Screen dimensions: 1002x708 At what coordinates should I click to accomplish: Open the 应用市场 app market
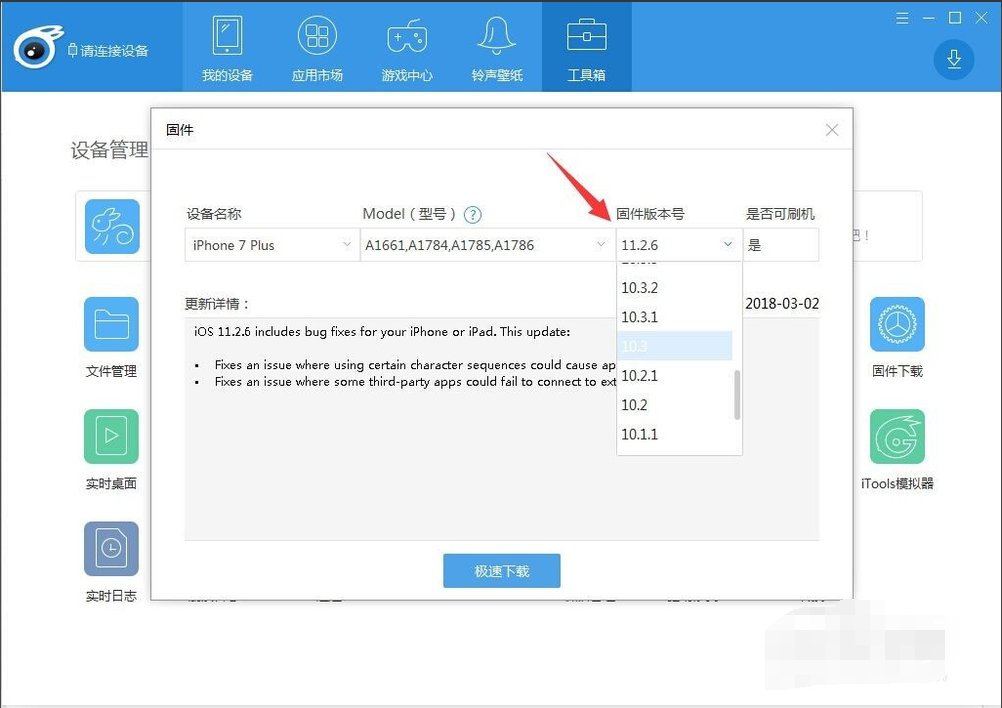click(317, 46)
